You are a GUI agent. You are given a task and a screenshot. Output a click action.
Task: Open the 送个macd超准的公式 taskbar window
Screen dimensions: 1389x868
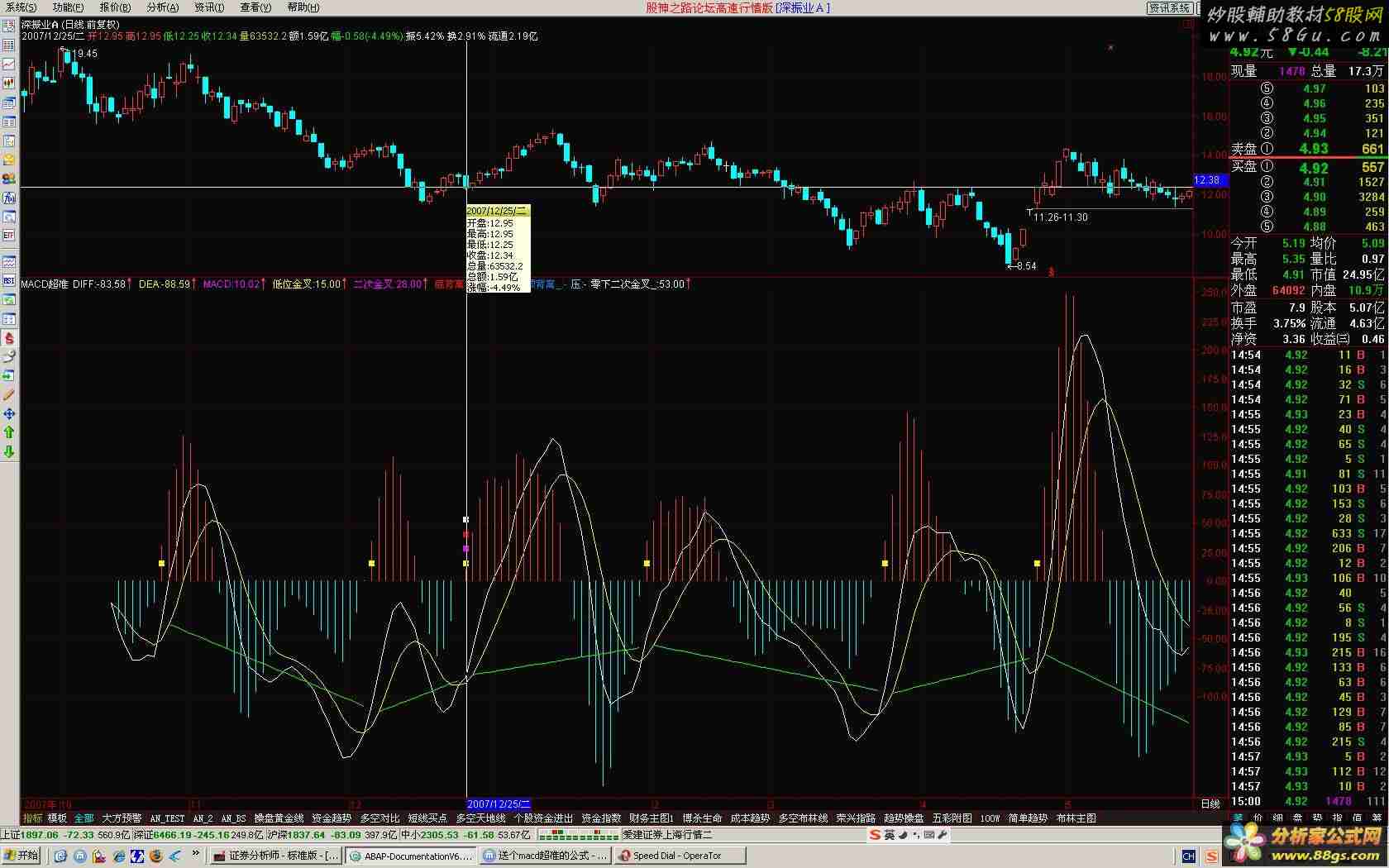(x=546, y=856)
